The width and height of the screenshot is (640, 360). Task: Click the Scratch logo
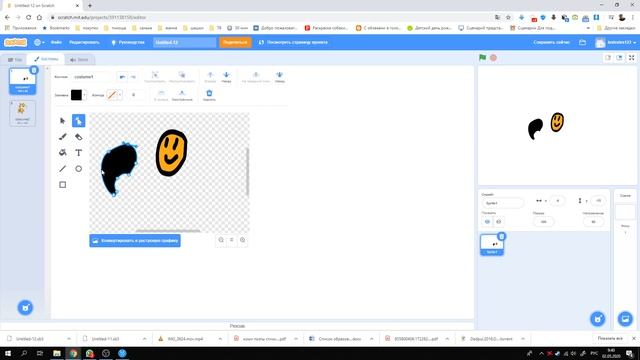16,42
